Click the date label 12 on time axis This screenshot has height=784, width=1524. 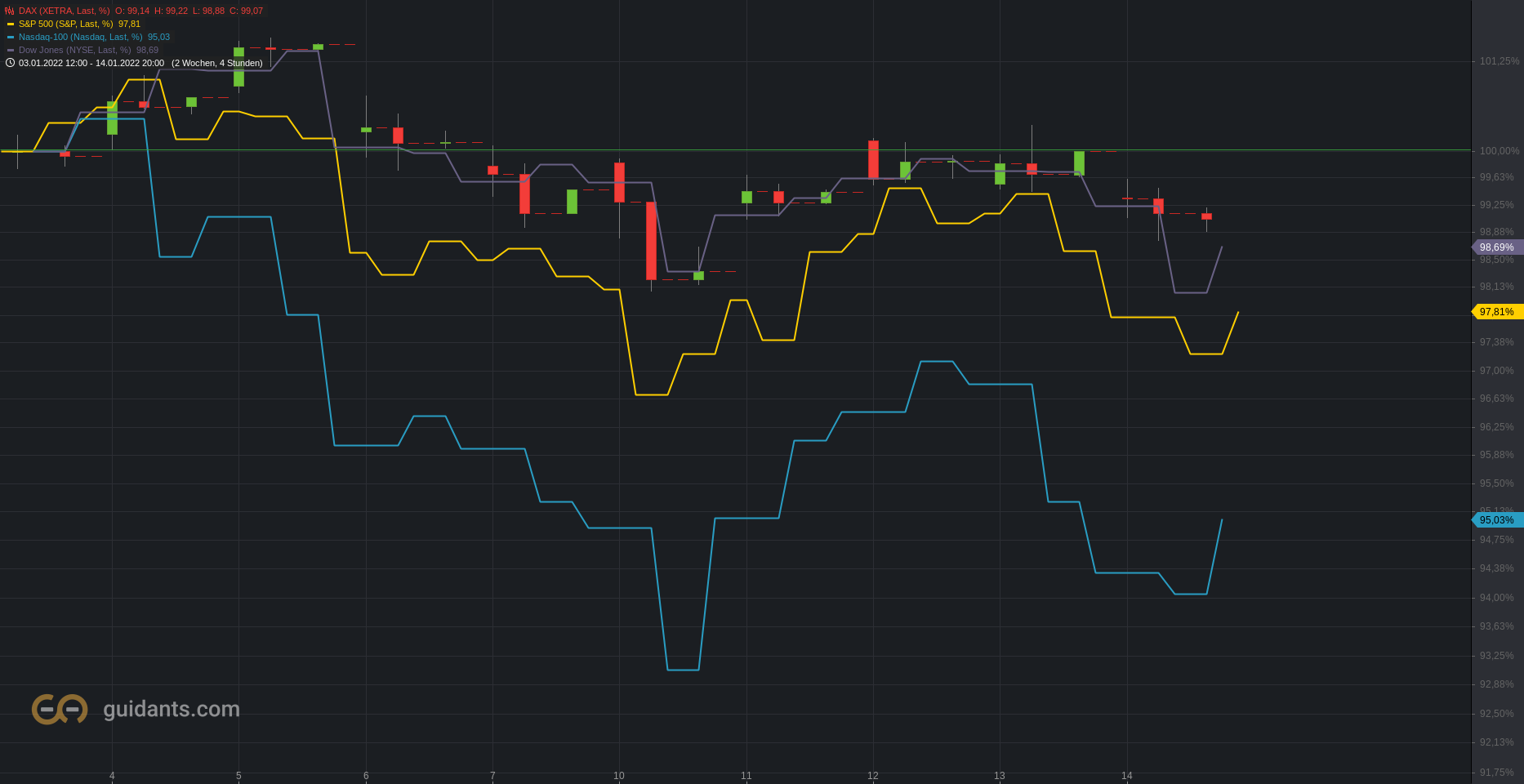[873, 776]
